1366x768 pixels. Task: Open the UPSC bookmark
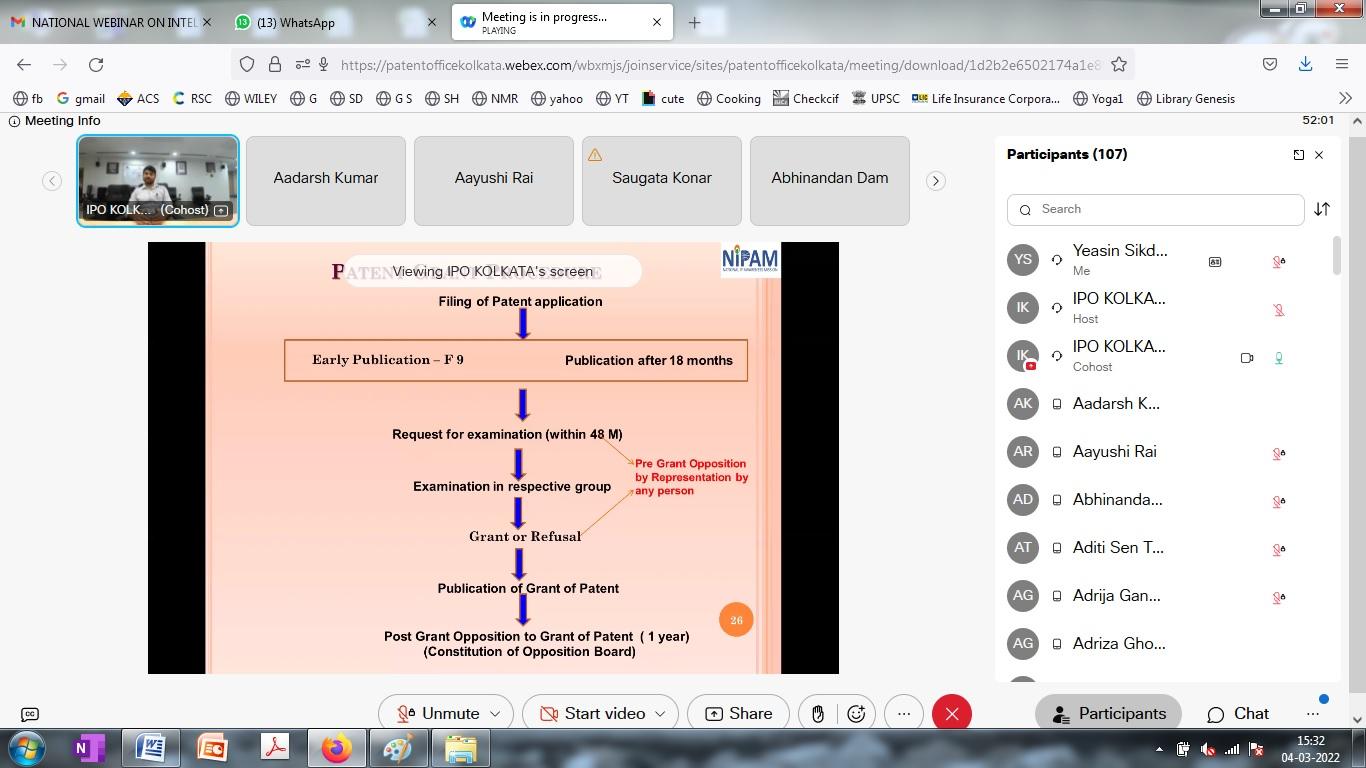tap(876, 98)
